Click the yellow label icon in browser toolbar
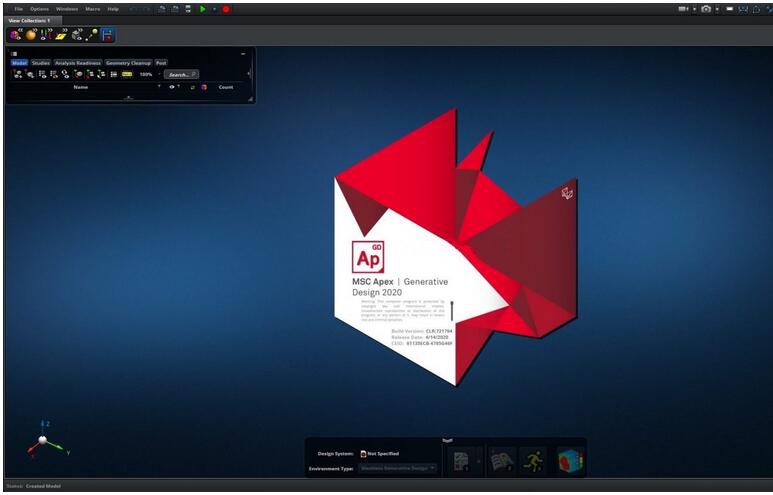This screenshot has height=495, width=773. pos(127,74)
